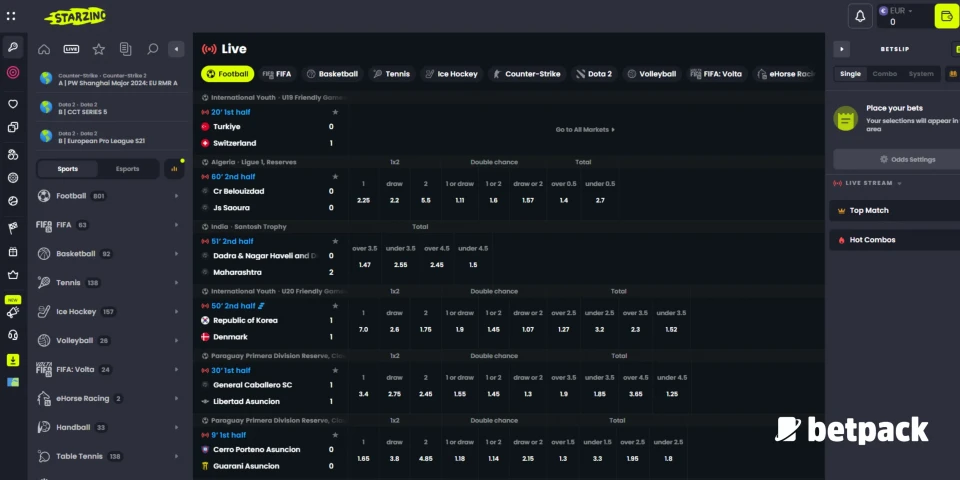The width and height of the screenshot is (960, 480).
Task: Open the search magnifier in sports nav
Action: point(152,49)
